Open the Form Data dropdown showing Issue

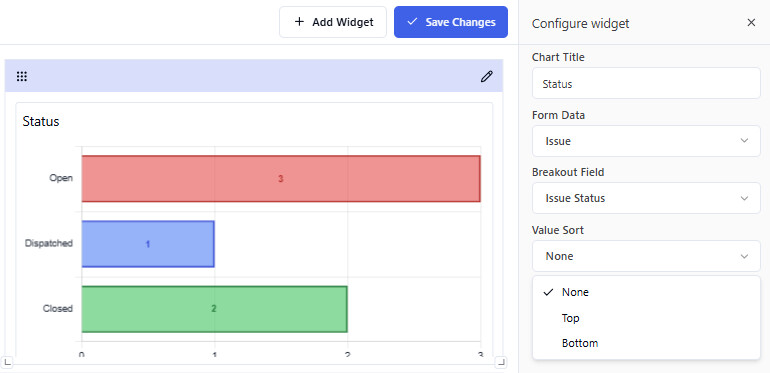click(x=646, y=141)
